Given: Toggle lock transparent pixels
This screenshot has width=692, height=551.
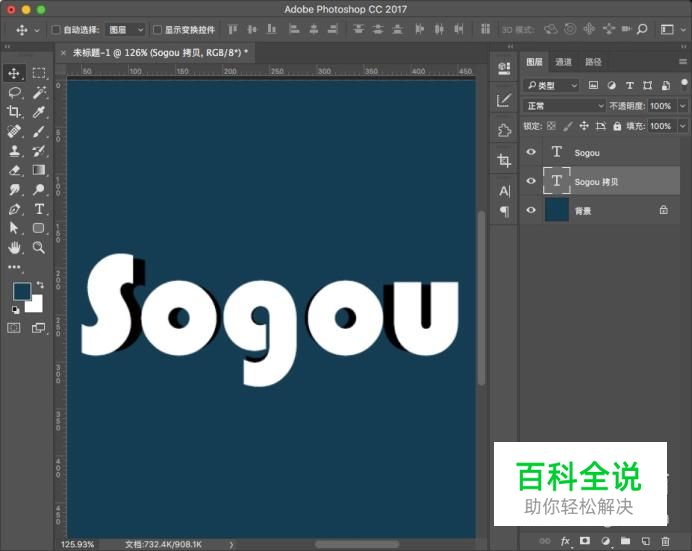Looking at the screenshot, I should (551, 126).
